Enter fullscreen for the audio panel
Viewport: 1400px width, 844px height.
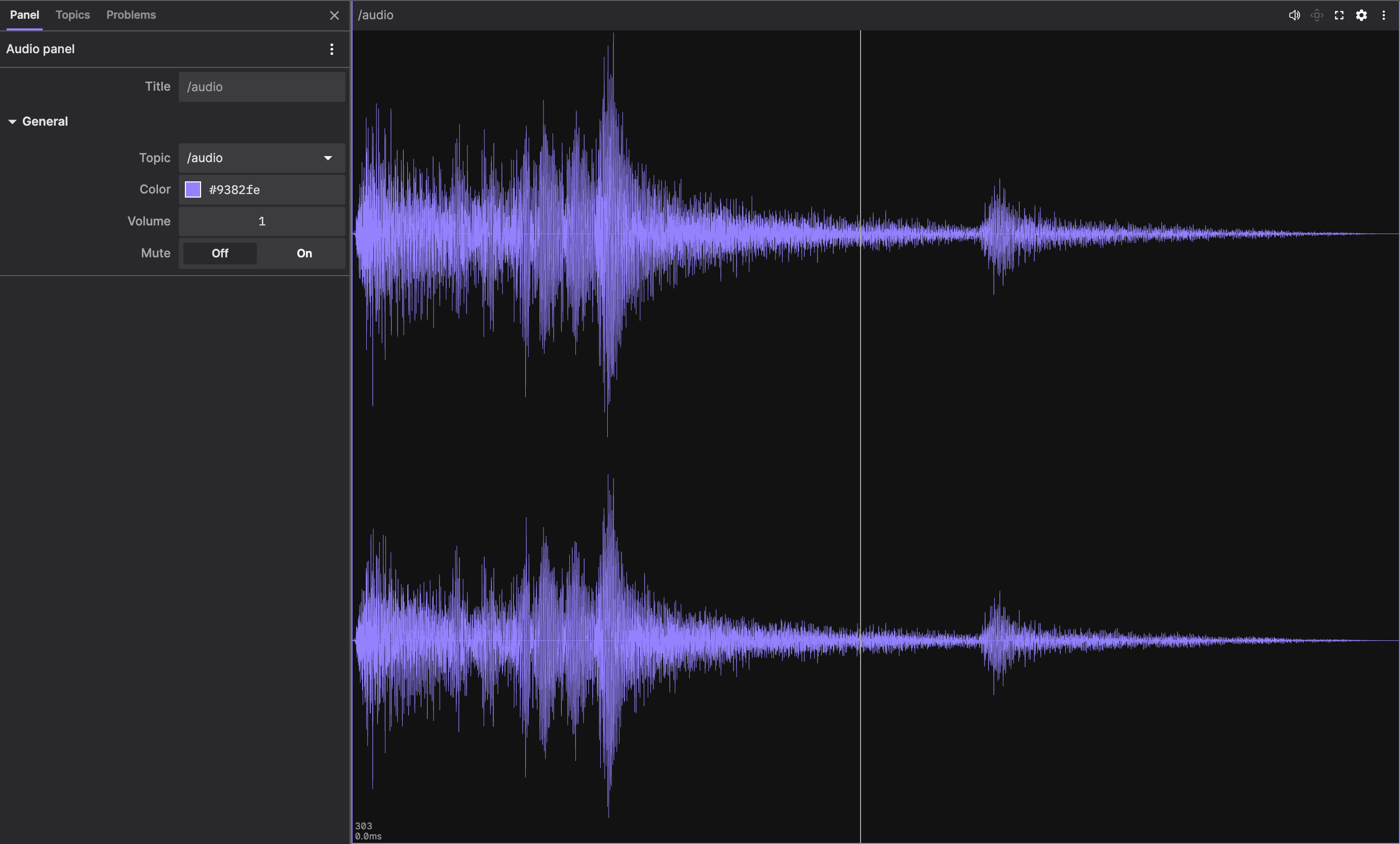click(x=1339, y=15)
